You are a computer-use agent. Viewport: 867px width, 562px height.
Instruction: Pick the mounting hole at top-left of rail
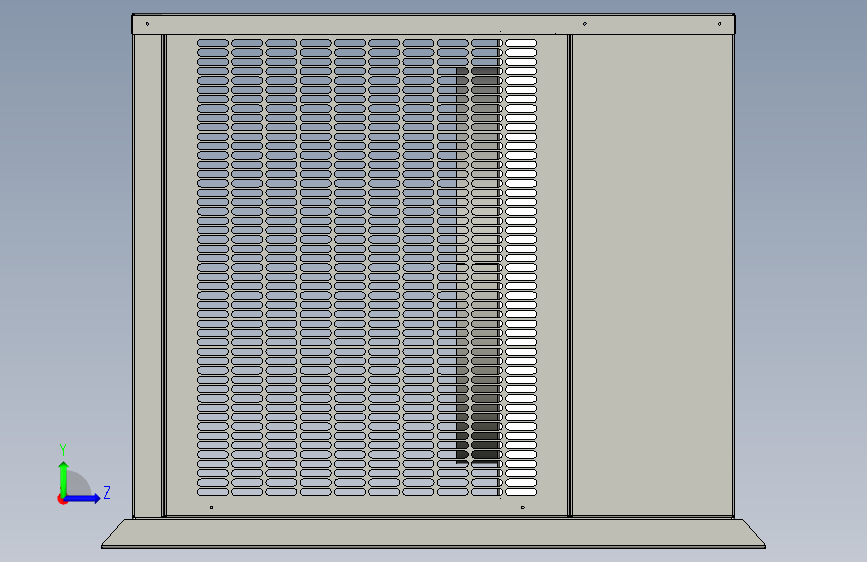click(147, 24)
